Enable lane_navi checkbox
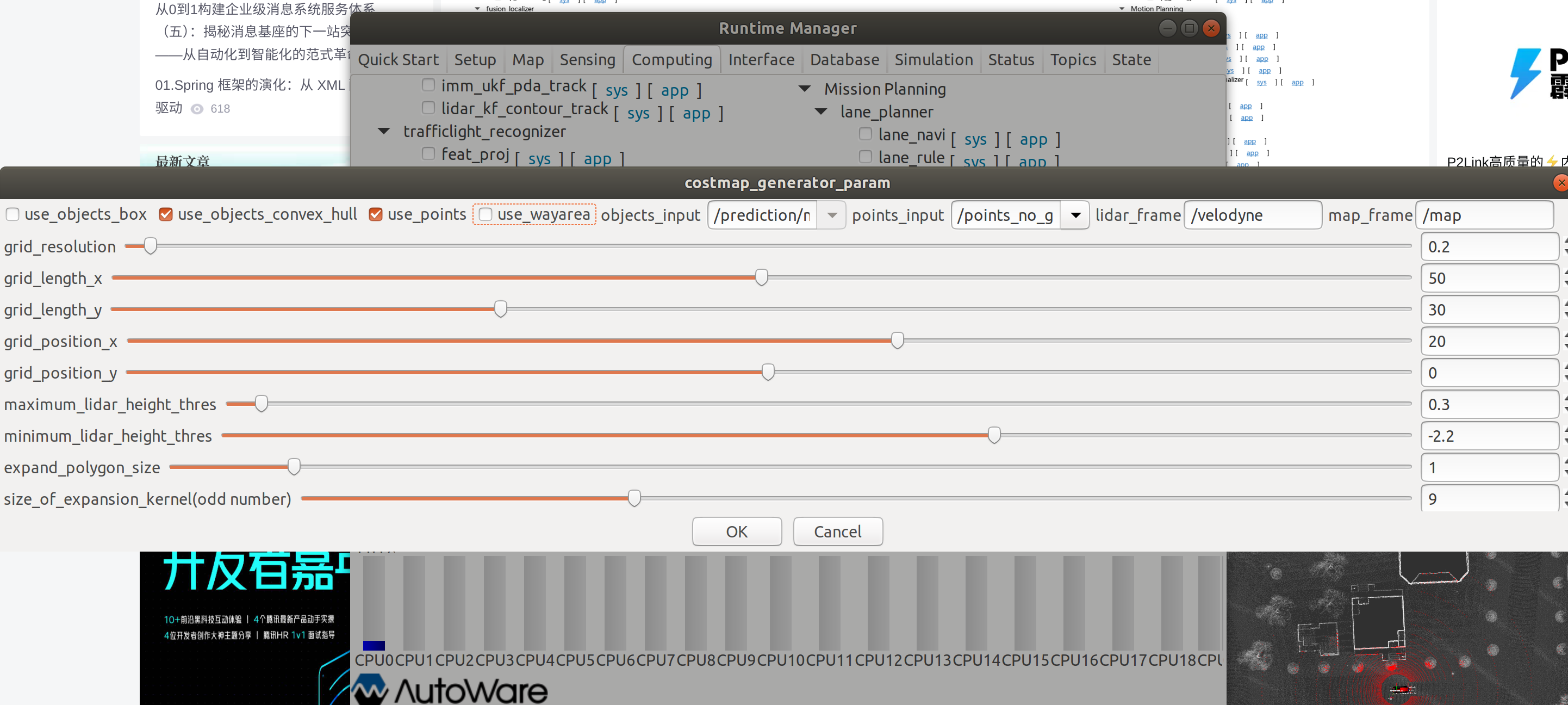 [865, 134]
